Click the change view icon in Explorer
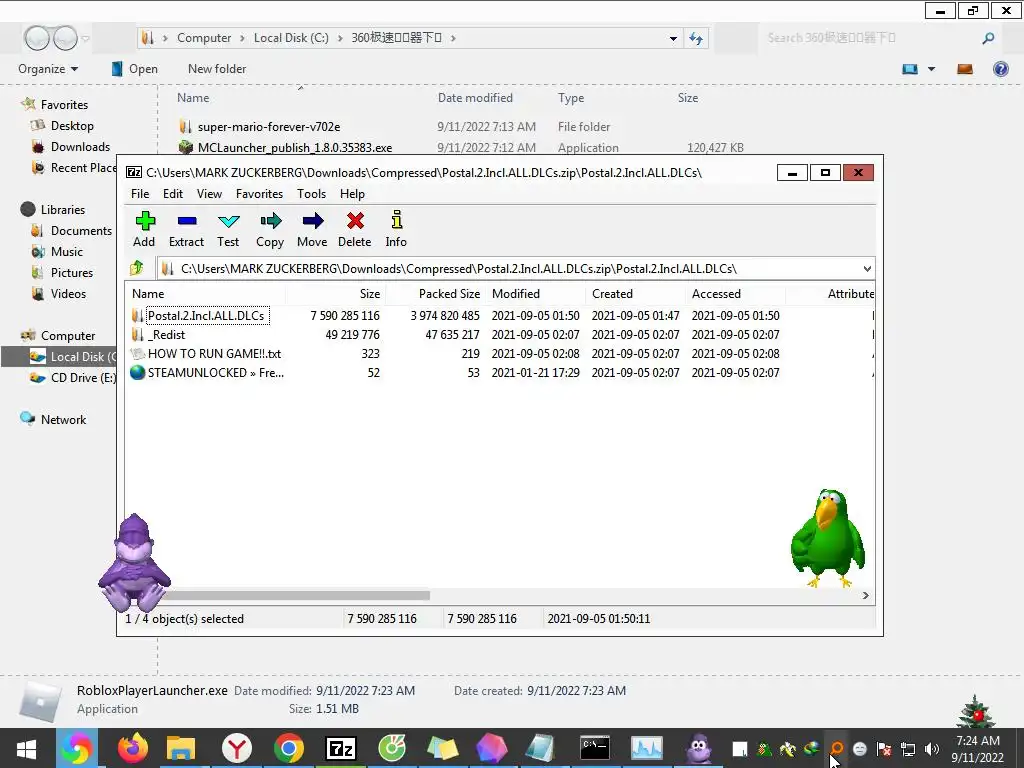Image resolution: width=1024 pixels, height=768 pixels. 910,69
